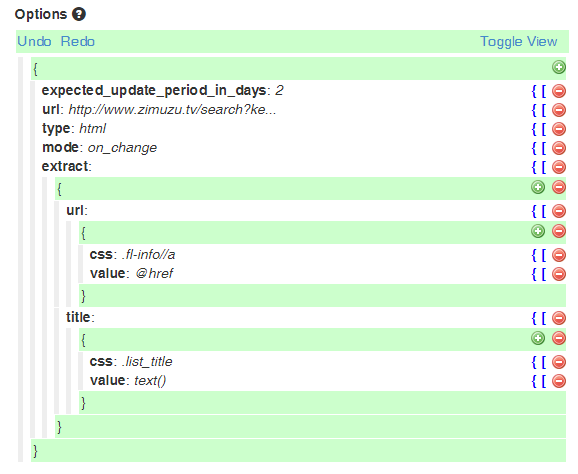Collapse the root object opening brace
The width and height of the screenshot is (578, 474).
(35, 69)
